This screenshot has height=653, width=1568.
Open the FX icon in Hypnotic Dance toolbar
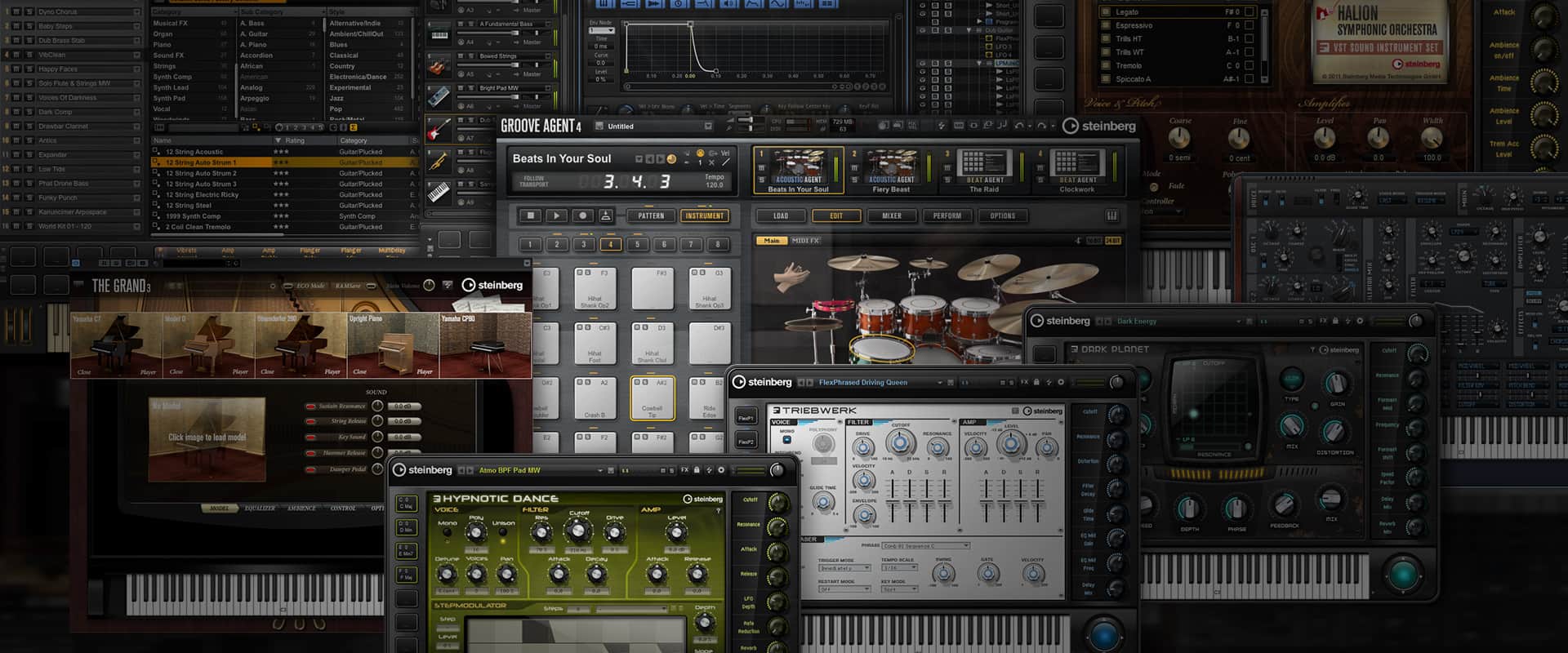pos(684,470)
